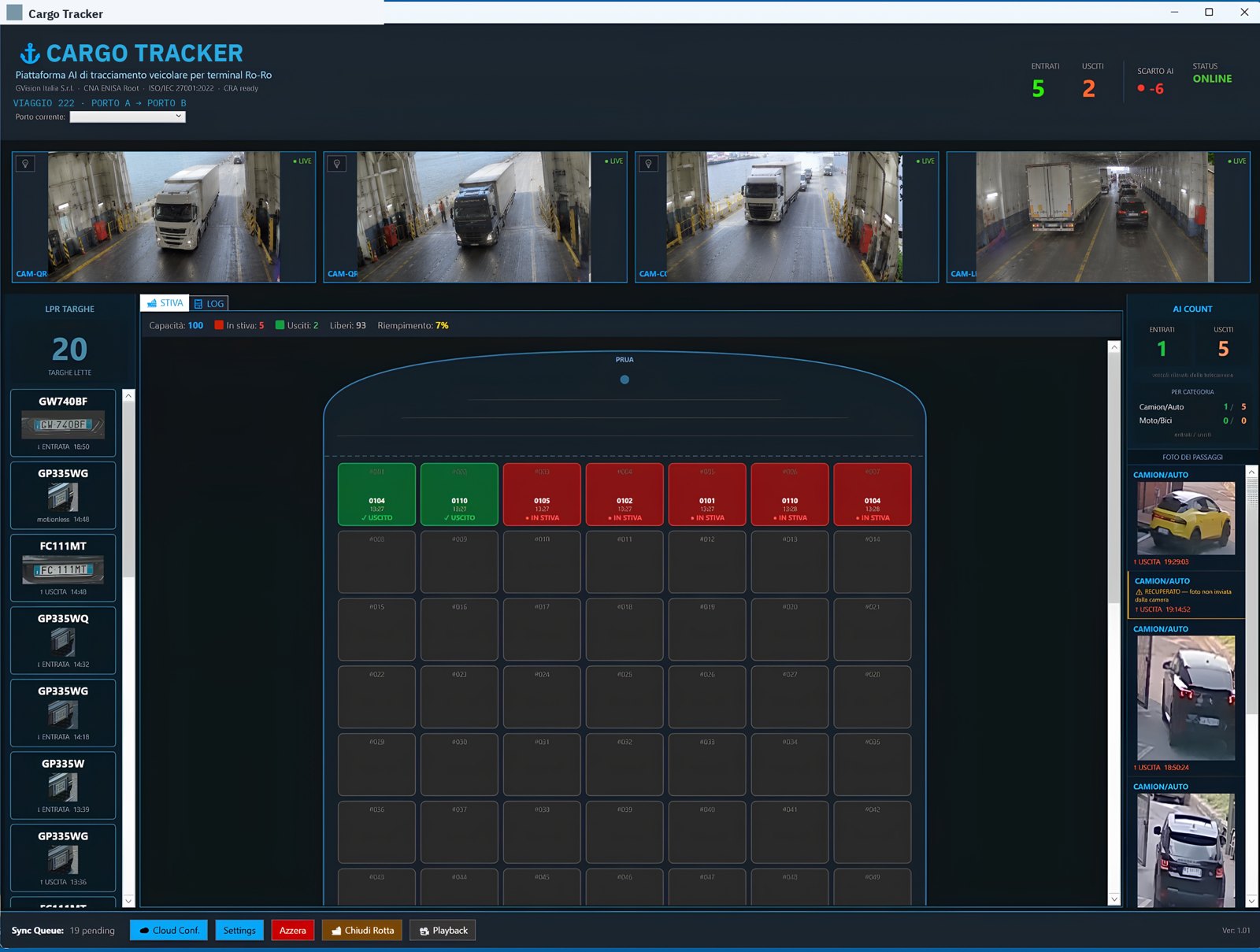Click the ONLINE status text
The width and height of the screenshot is (1260, 952).
click(x=1212, y=79)
